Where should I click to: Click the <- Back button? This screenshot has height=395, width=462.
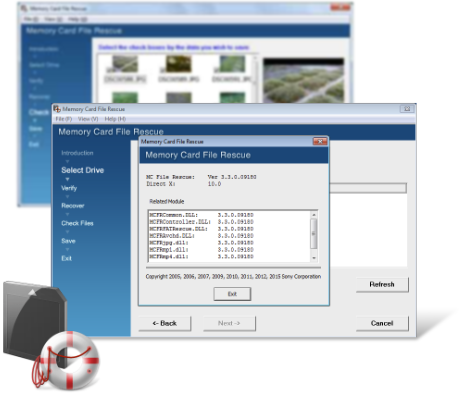click(x=165, y=323)
